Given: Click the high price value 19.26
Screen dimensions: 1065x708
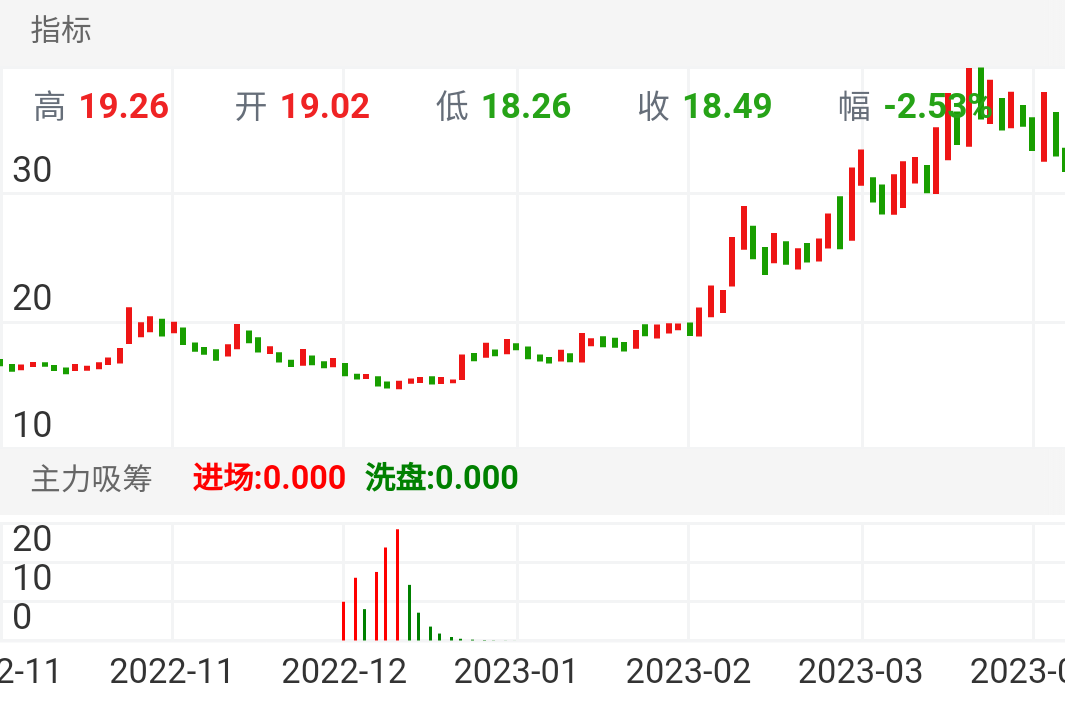Looking at the screenshot, I should click(x=124, y=106).
